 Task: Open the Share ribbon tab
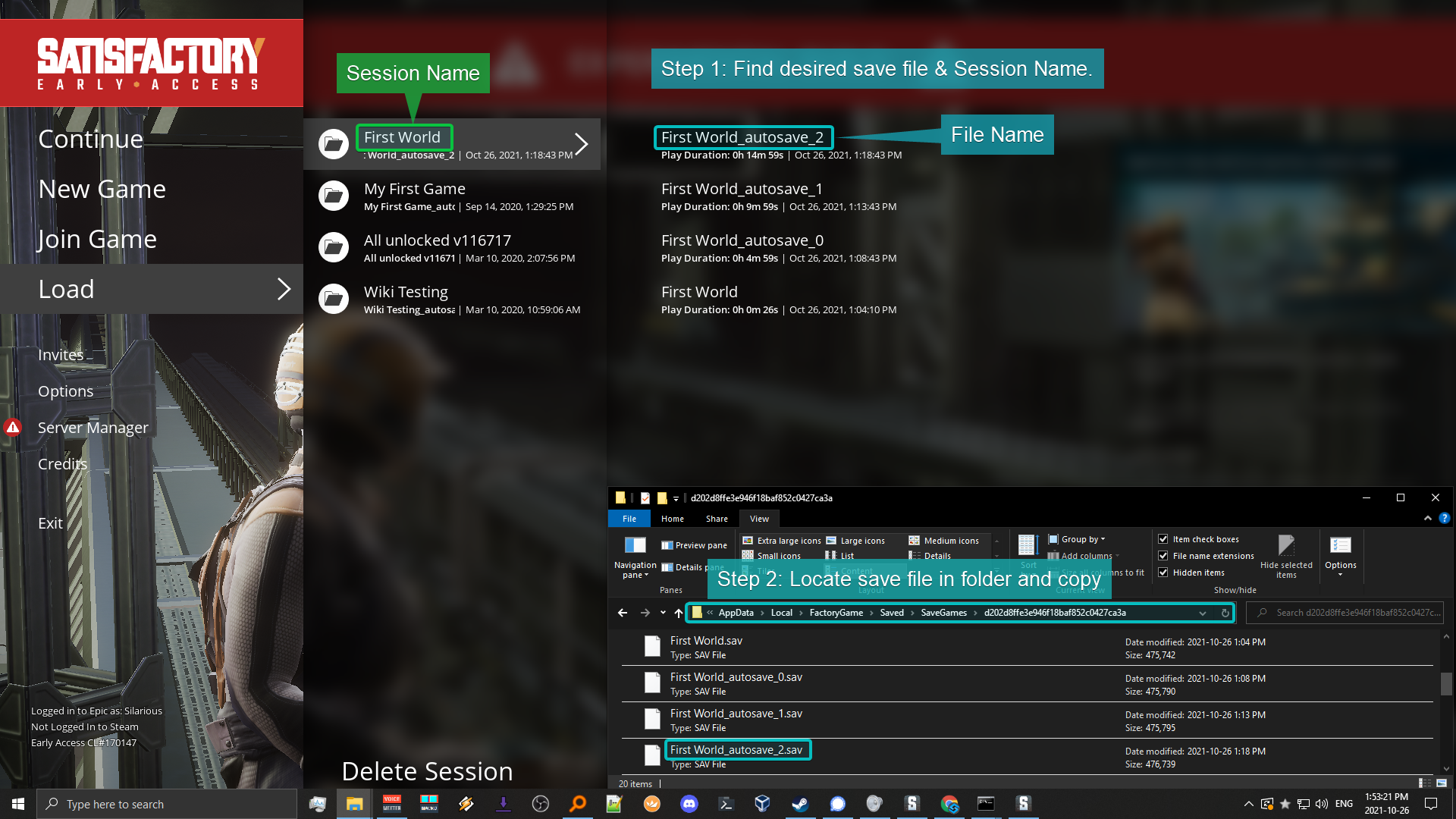click(x=717, y=519)
